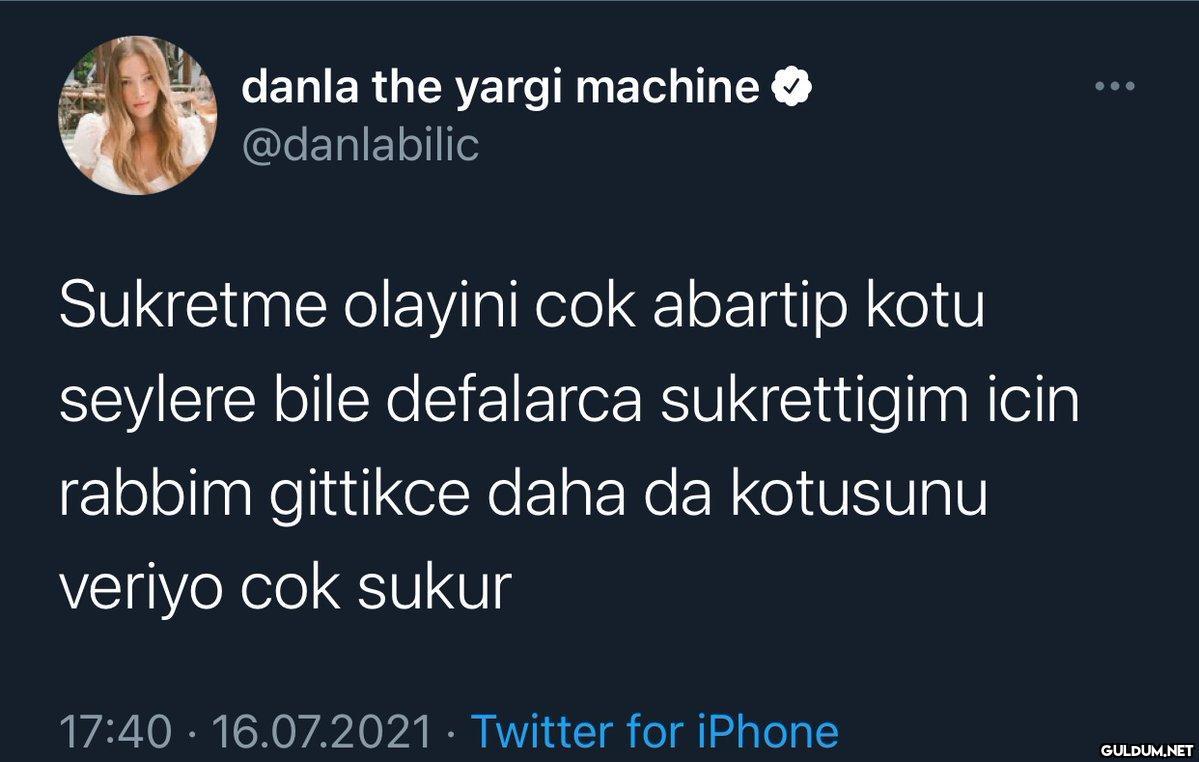Image resolution: width=1199 pixels, height=762 pixels.
Task: Open the profile picture of danlabilic
Action: click(x=138, y=115)
